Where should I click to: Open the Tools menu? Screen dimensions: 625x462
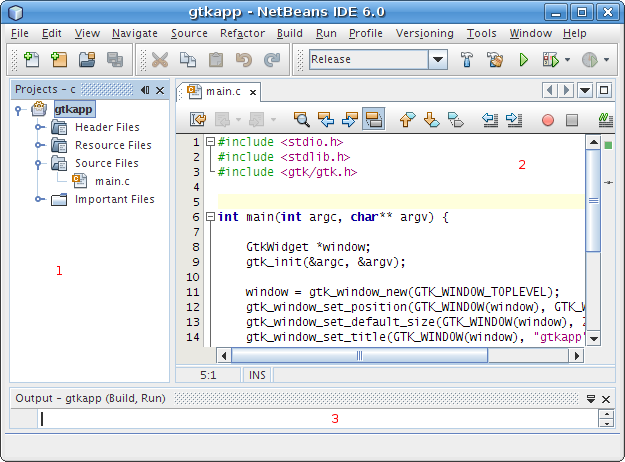[482, 33]
